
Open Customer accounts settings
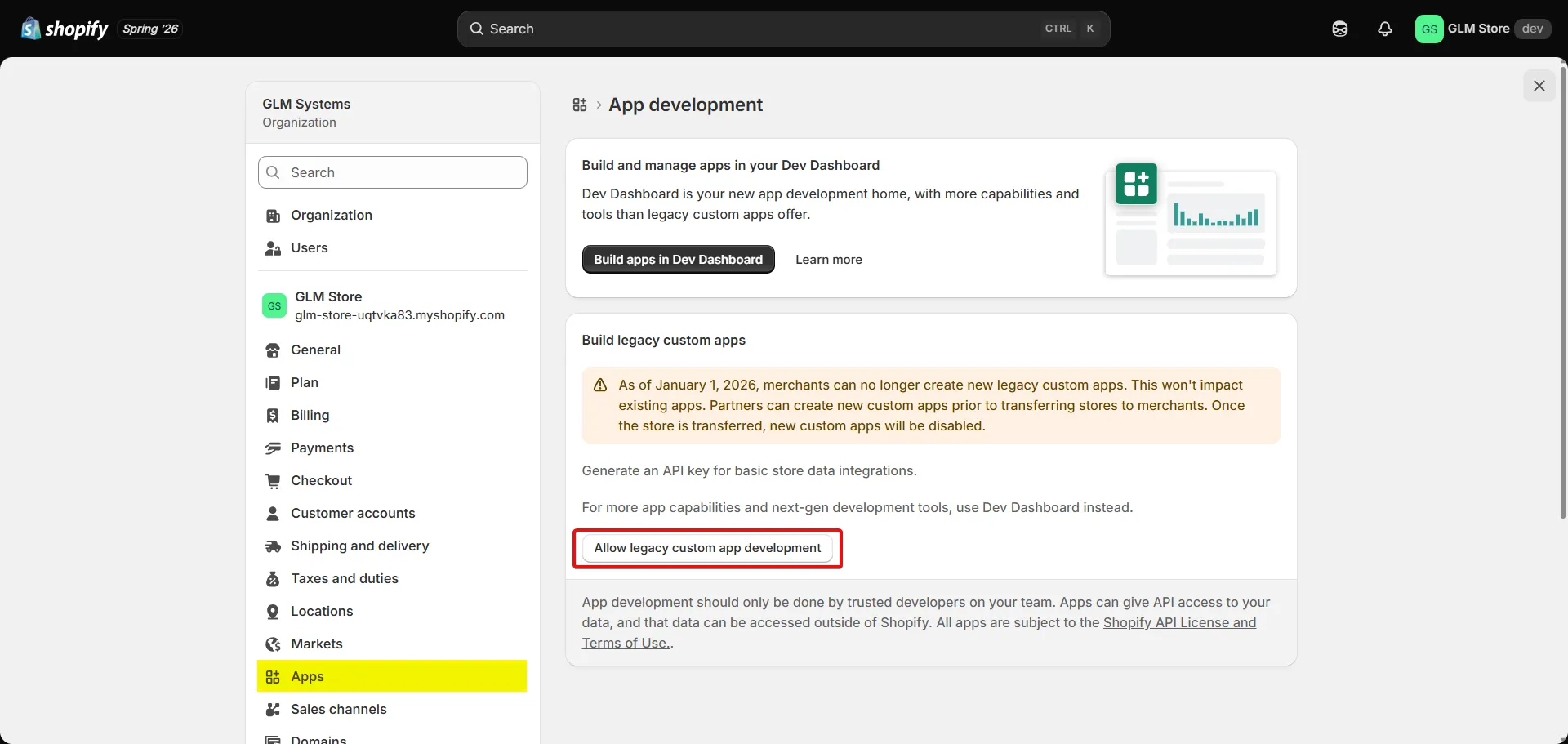(x=392, y=514)
